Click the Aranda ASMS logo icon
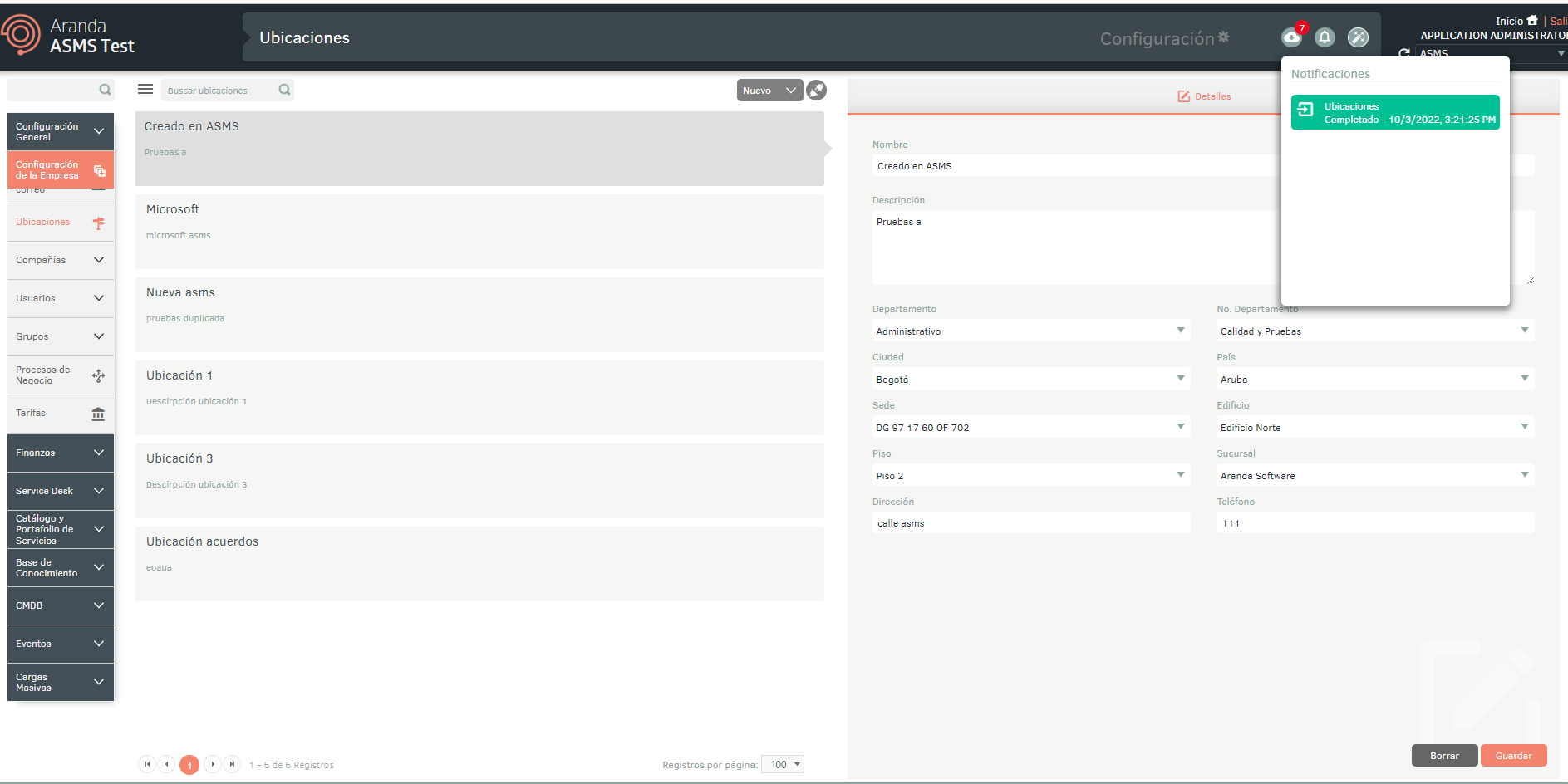Viewport: 1568px width, 784px height. point(21,34)
